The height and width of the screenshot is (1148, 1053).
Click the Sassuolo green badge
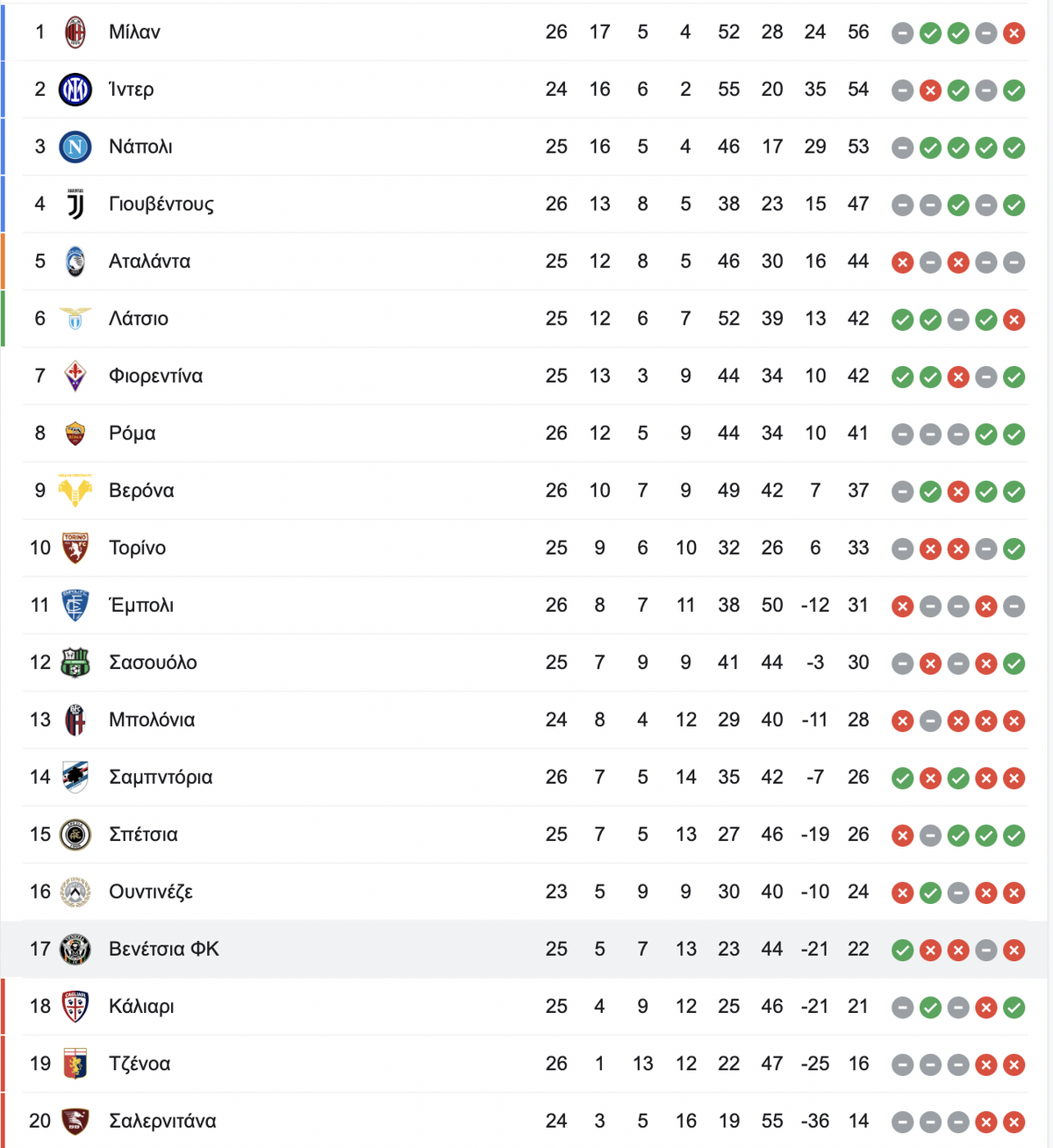click(75, 663)
